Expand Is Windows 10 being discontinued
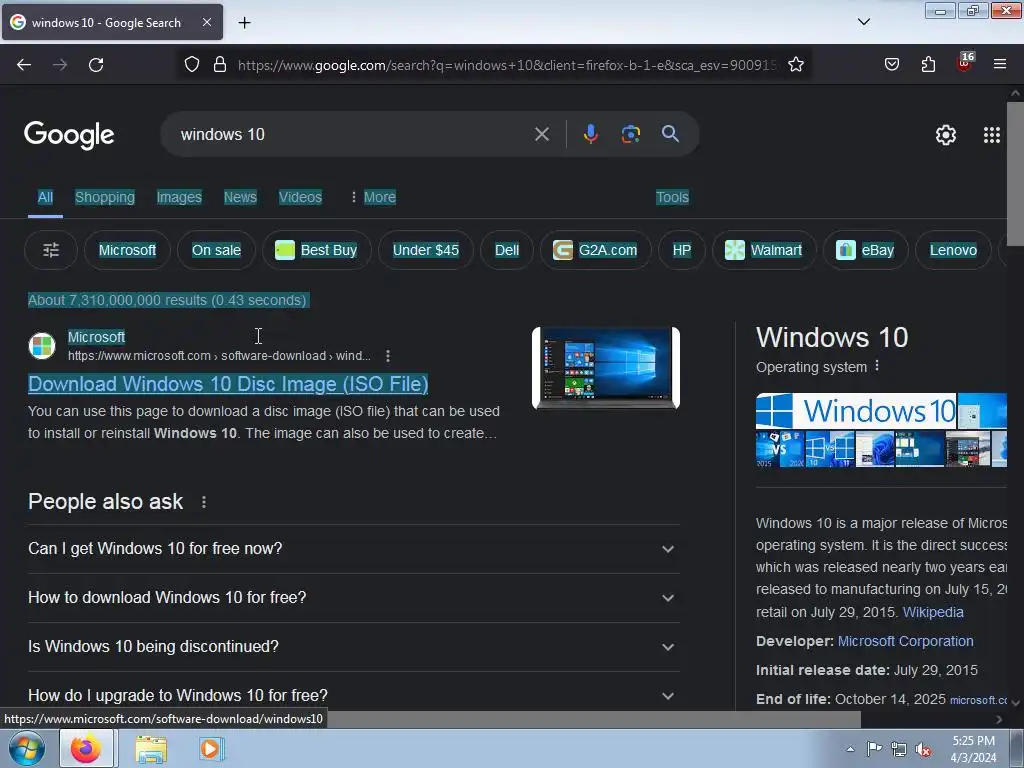Screen dimensions: 1024x768 click(353, 647)
